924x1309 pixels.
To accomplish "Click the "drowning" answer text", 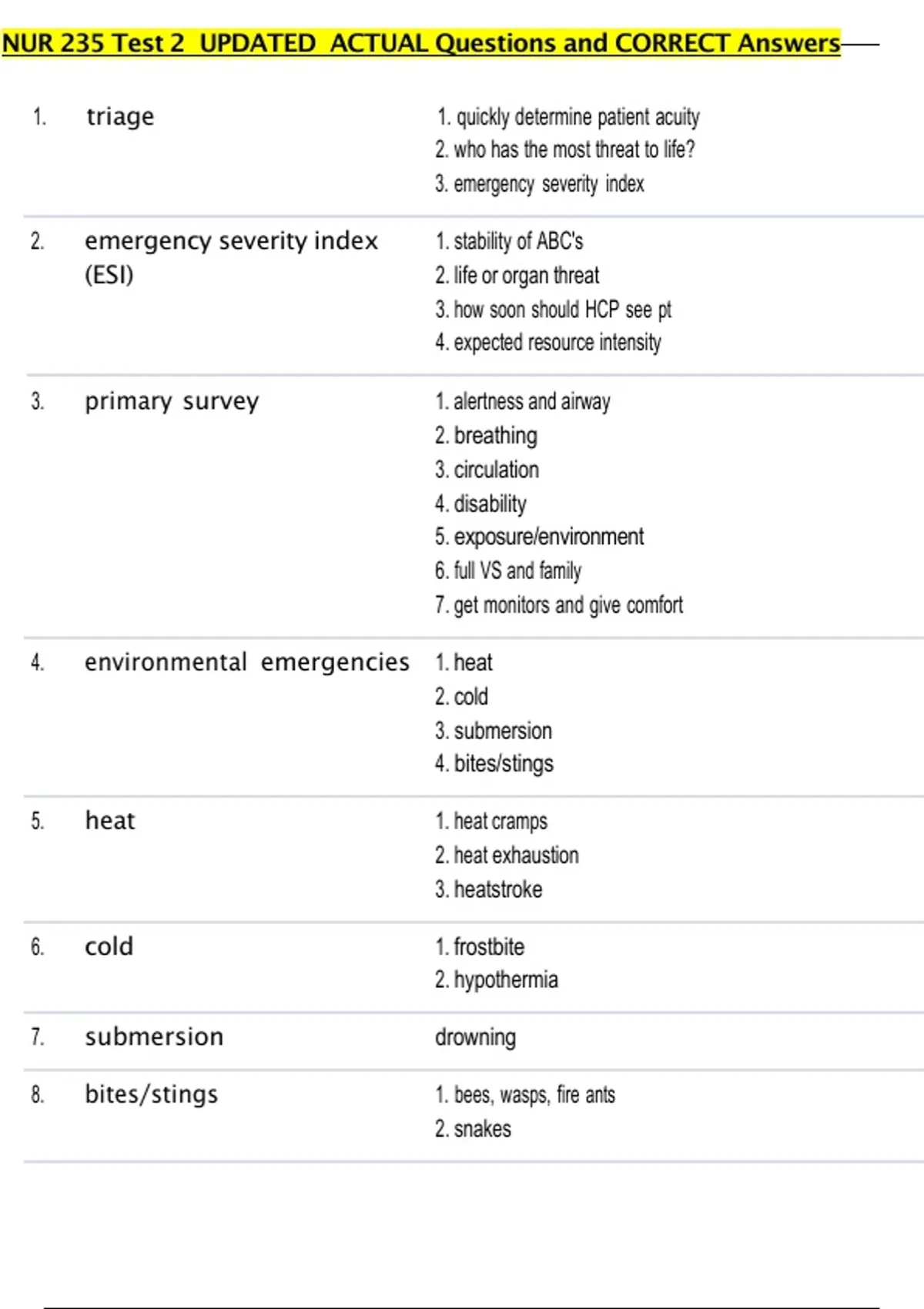I will pyautogui.click(x=475, y=1037).
